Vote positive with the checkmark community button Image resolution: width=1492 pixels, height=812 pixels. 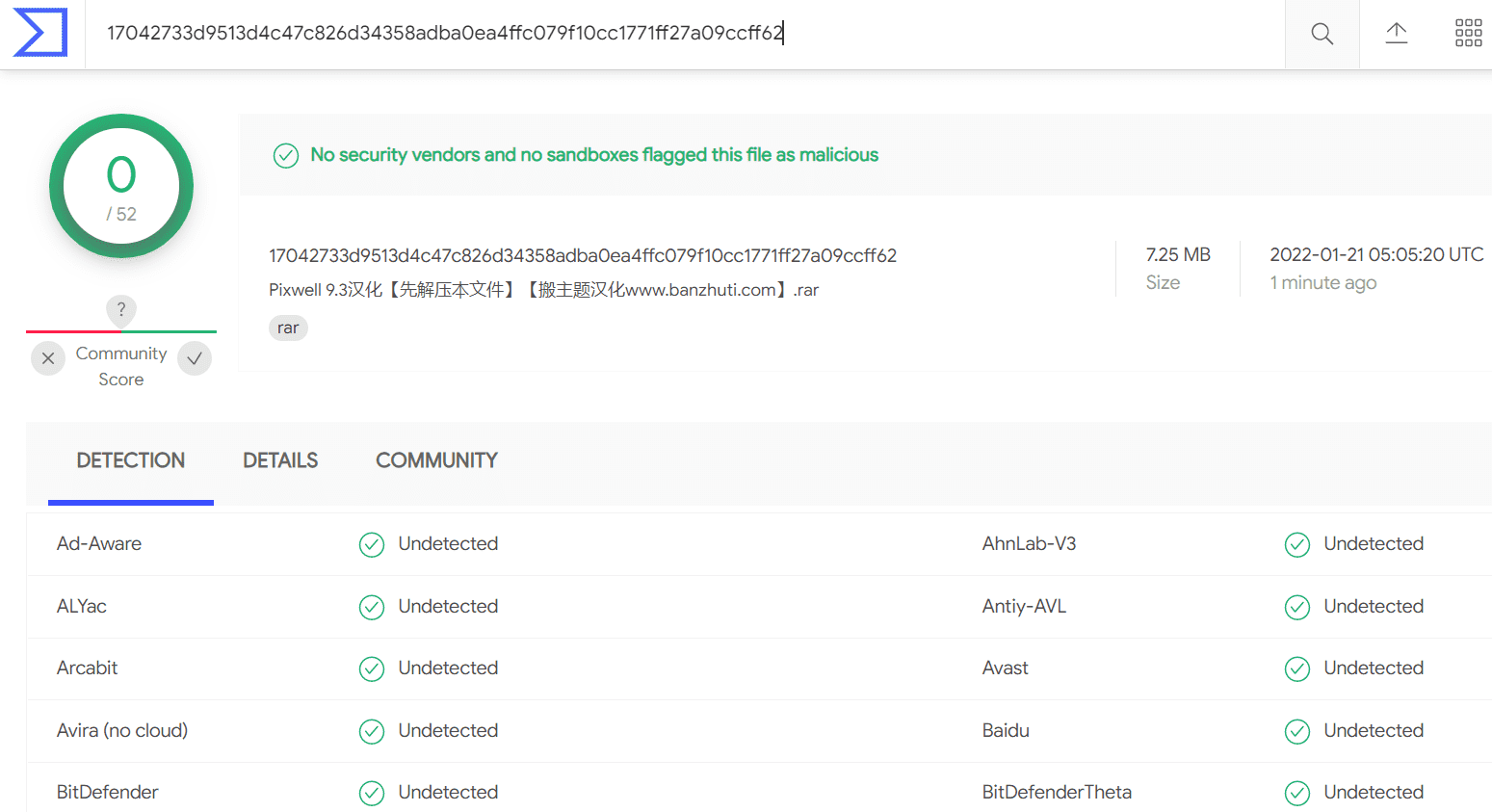[195, 358]
